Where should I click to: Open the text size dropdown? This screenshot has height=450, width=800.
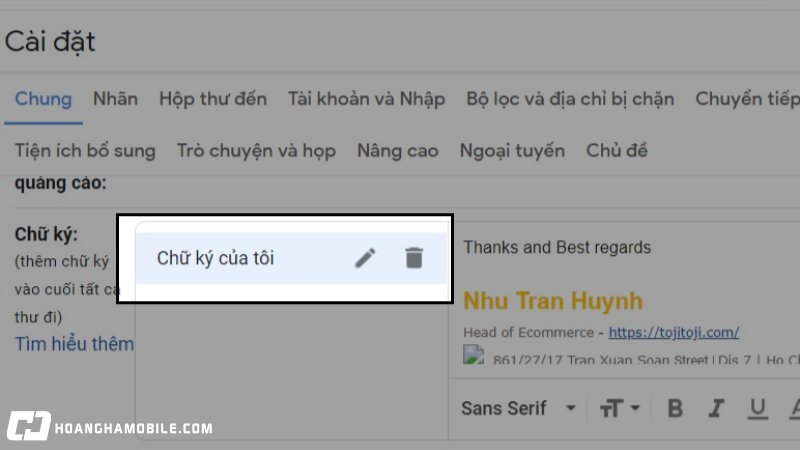(x=619, y=408)
